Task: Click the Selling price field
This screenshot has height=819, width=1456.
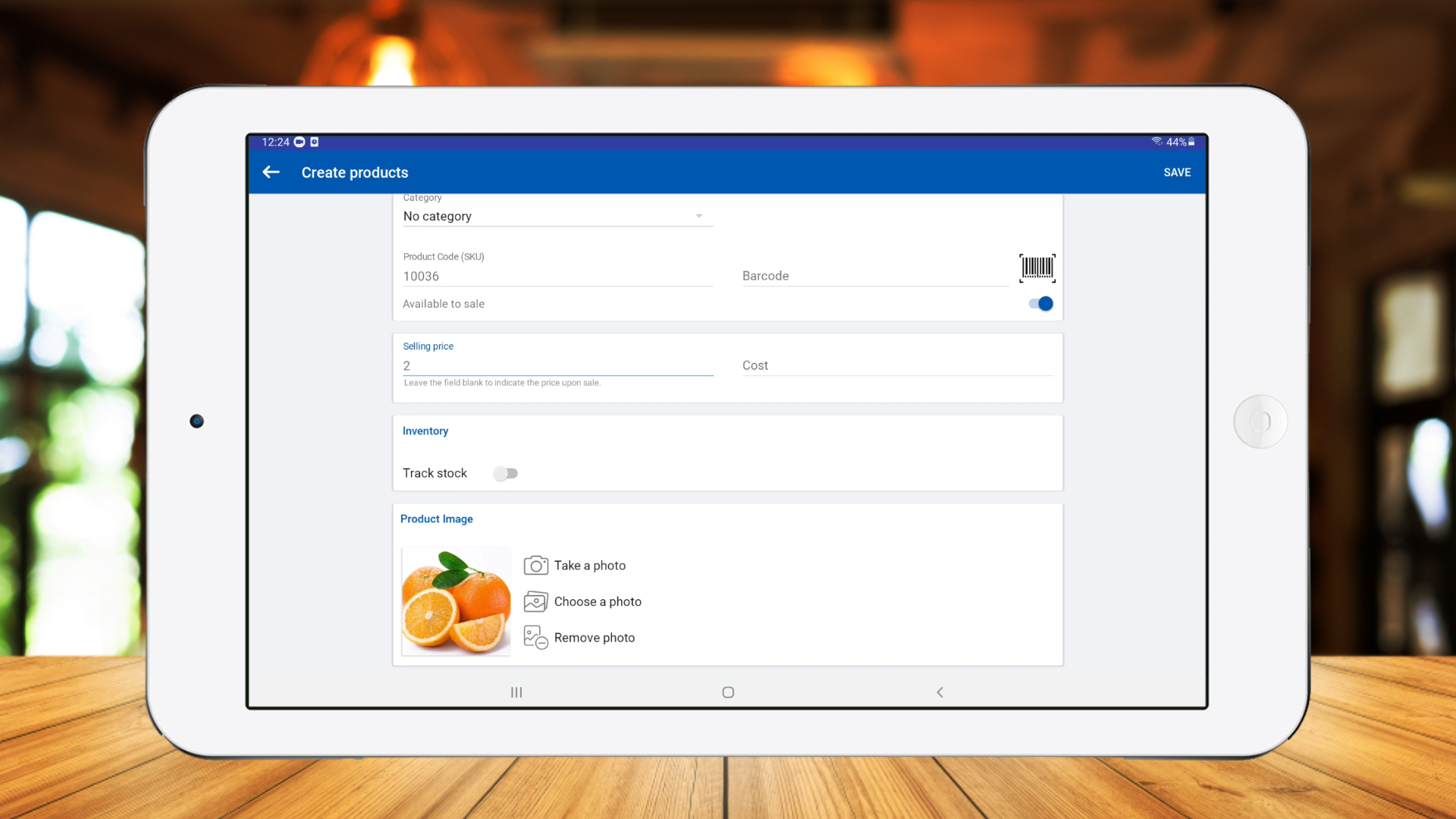Action: tap(557, 366)
